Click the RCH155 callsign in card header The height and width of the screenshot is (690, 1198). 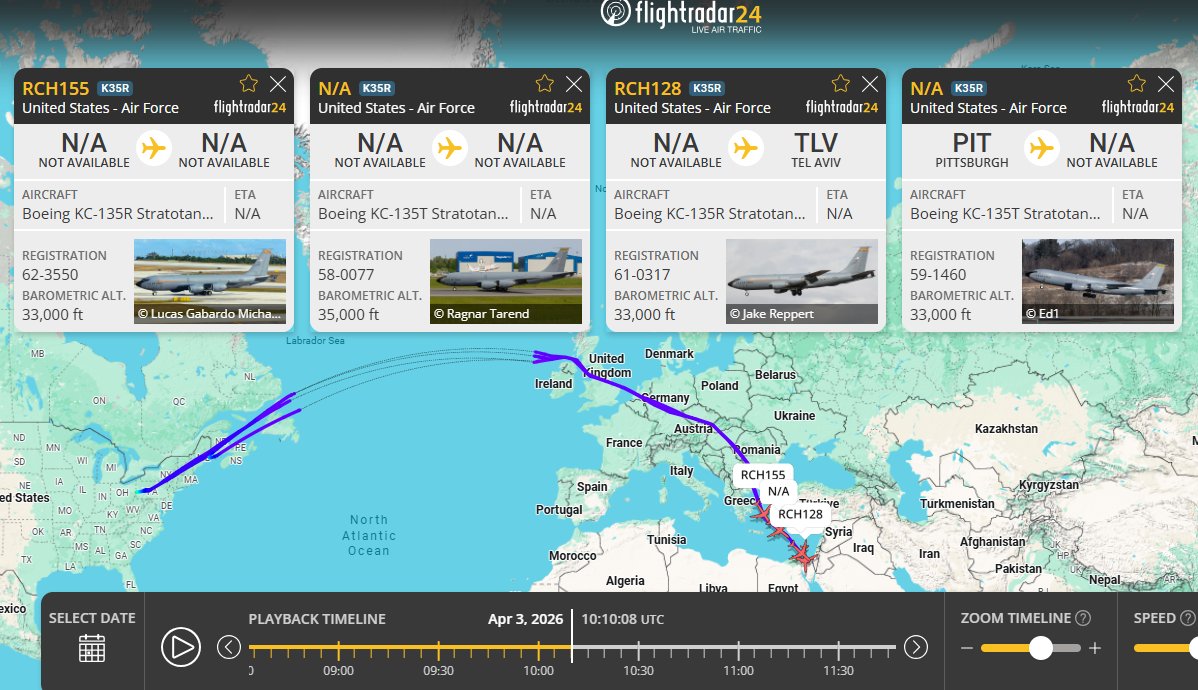click(56, 89)
